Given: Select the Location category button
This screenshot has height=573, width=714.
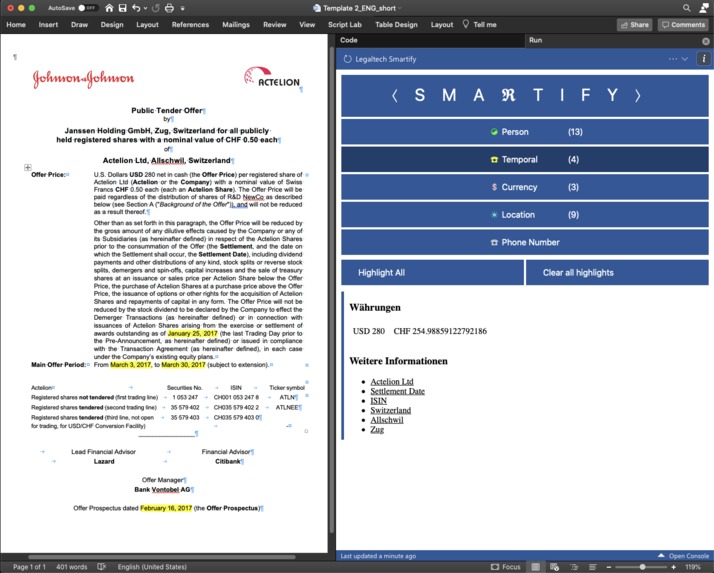Looking at the screenshot, I should (525, 215).
